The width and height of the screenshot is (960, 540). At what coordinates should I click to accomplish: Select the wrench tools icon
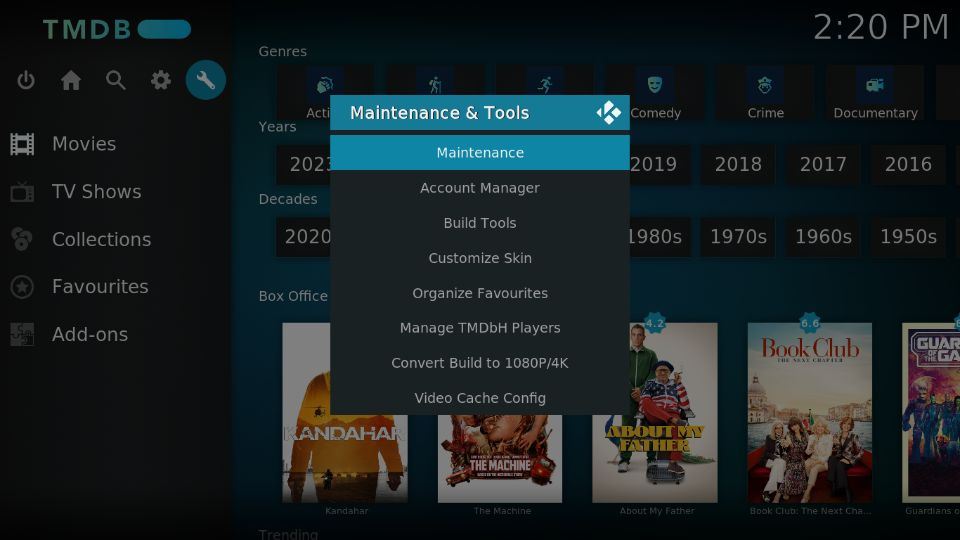(x=206, y=80)
